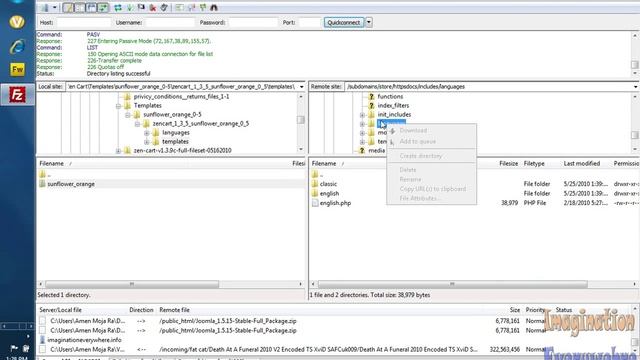Choose Add to queue in context menu
The height and width of the screenshot is (360, 640).
click(418, 142)
